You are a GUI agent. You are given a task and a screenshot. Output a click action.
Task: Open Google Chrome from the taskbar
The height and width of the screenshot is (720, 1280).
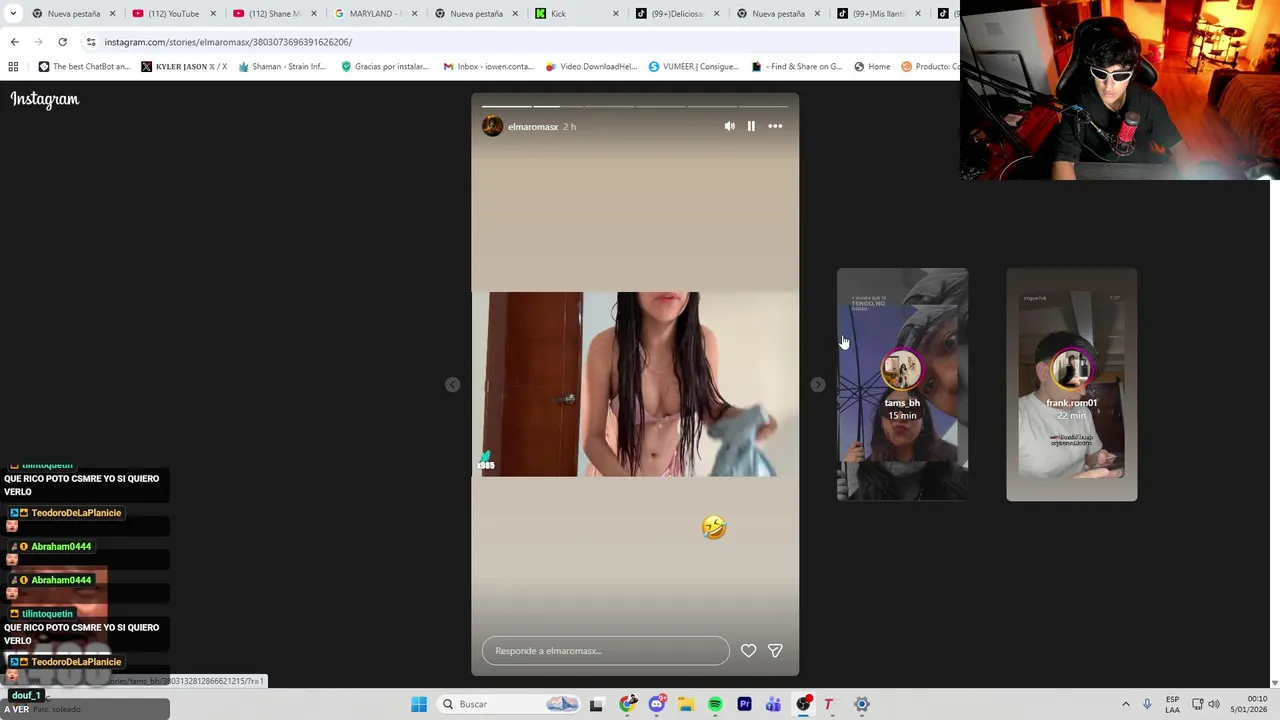[x=627, y=704]
